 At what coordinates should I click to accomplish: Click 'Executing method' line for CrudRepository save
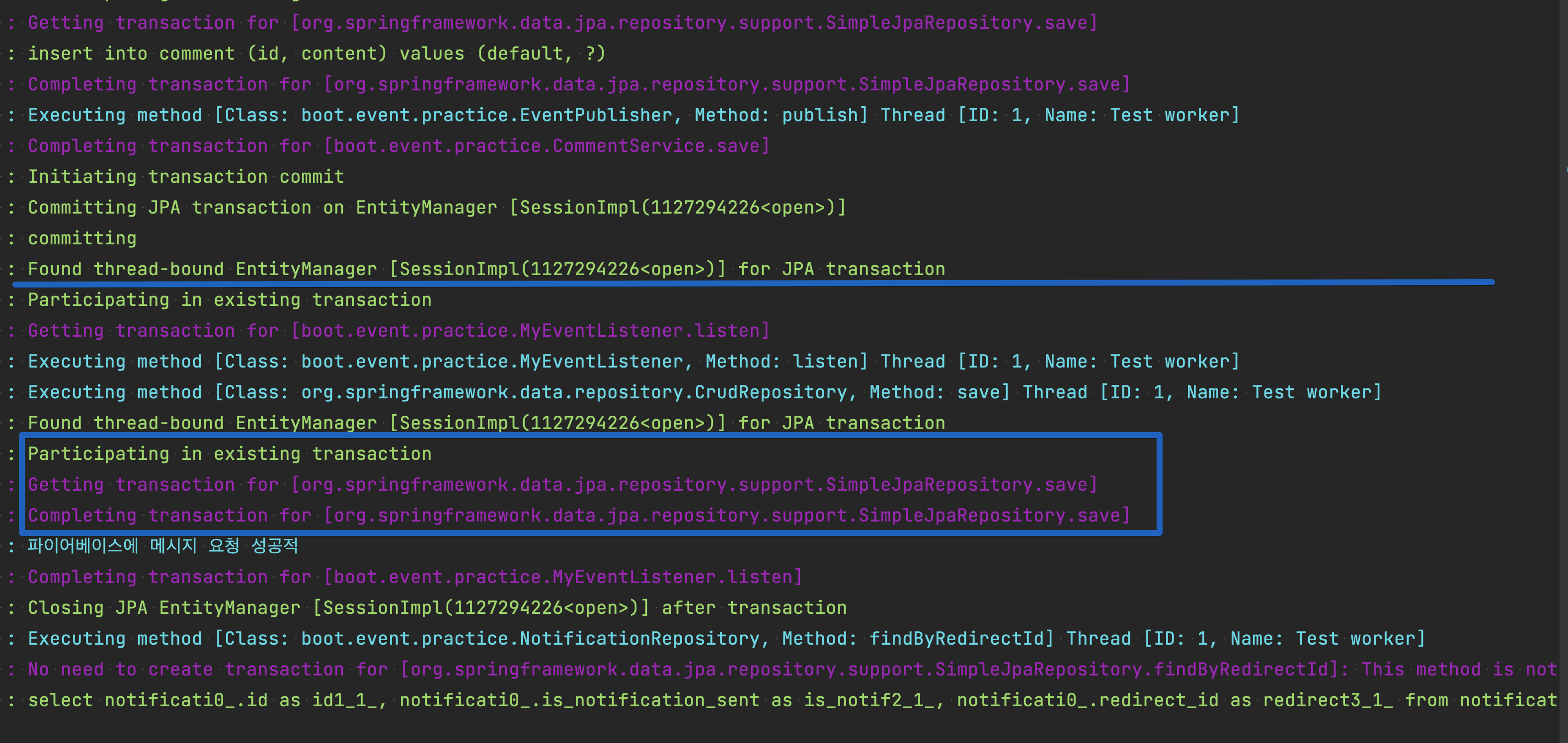[705, 392]
